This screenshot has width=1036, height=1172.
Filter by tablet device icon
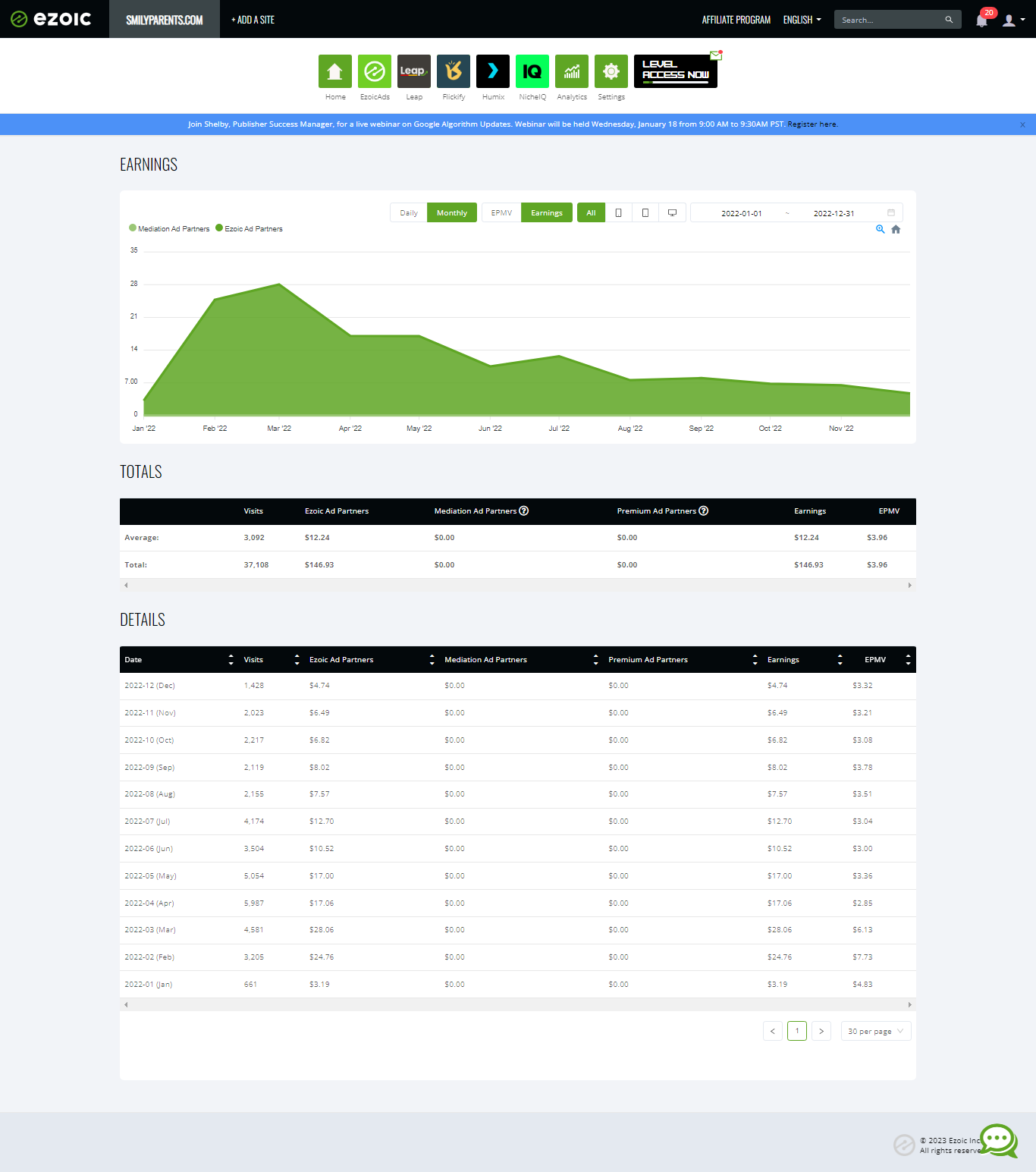point(645,212)
